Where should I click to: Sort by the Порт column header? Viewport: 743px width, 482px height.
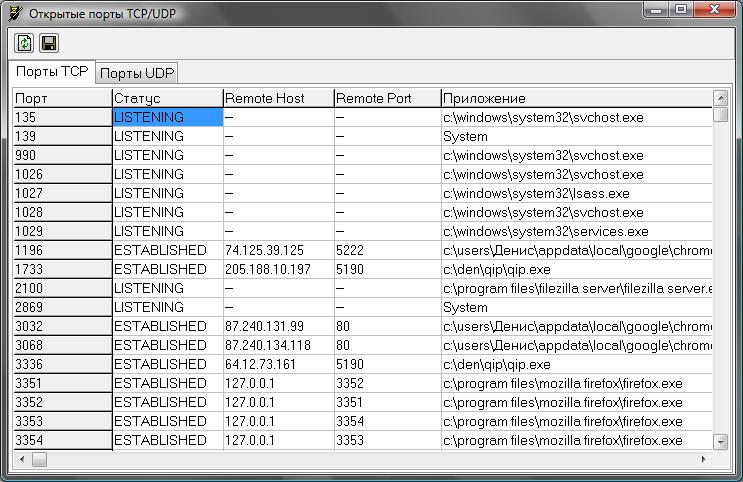tap(63, 98)
